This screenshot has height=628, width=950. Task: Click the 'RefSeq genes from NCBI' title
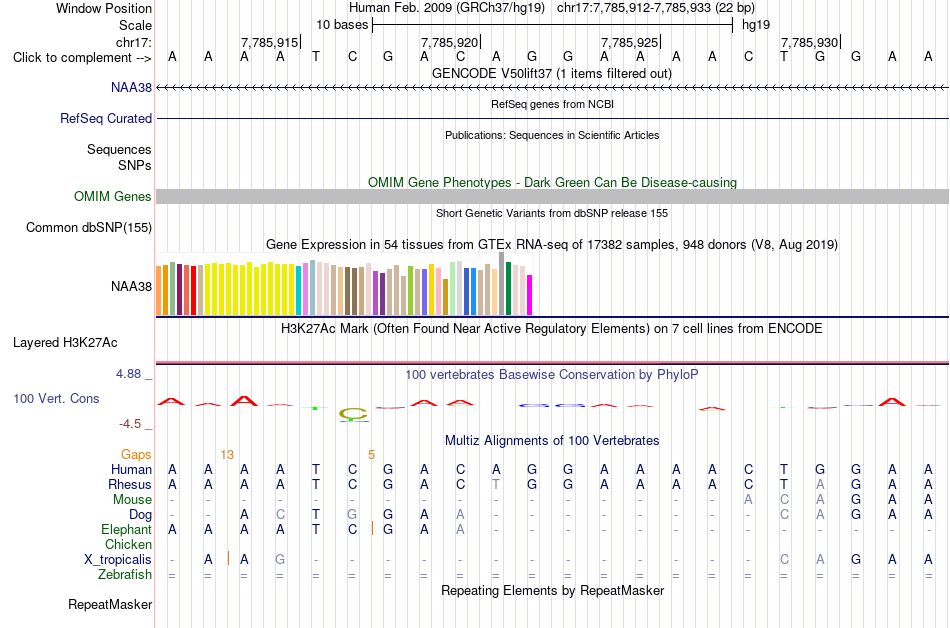(552, 104)
